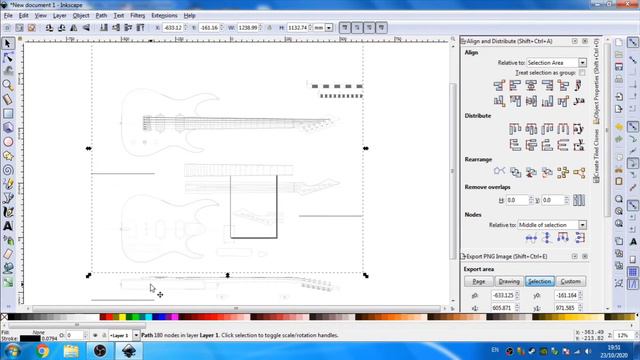This screenshot has height=360, width=640.
Task: Select the Tweak objects tool
Action: (x=8, y=71)
